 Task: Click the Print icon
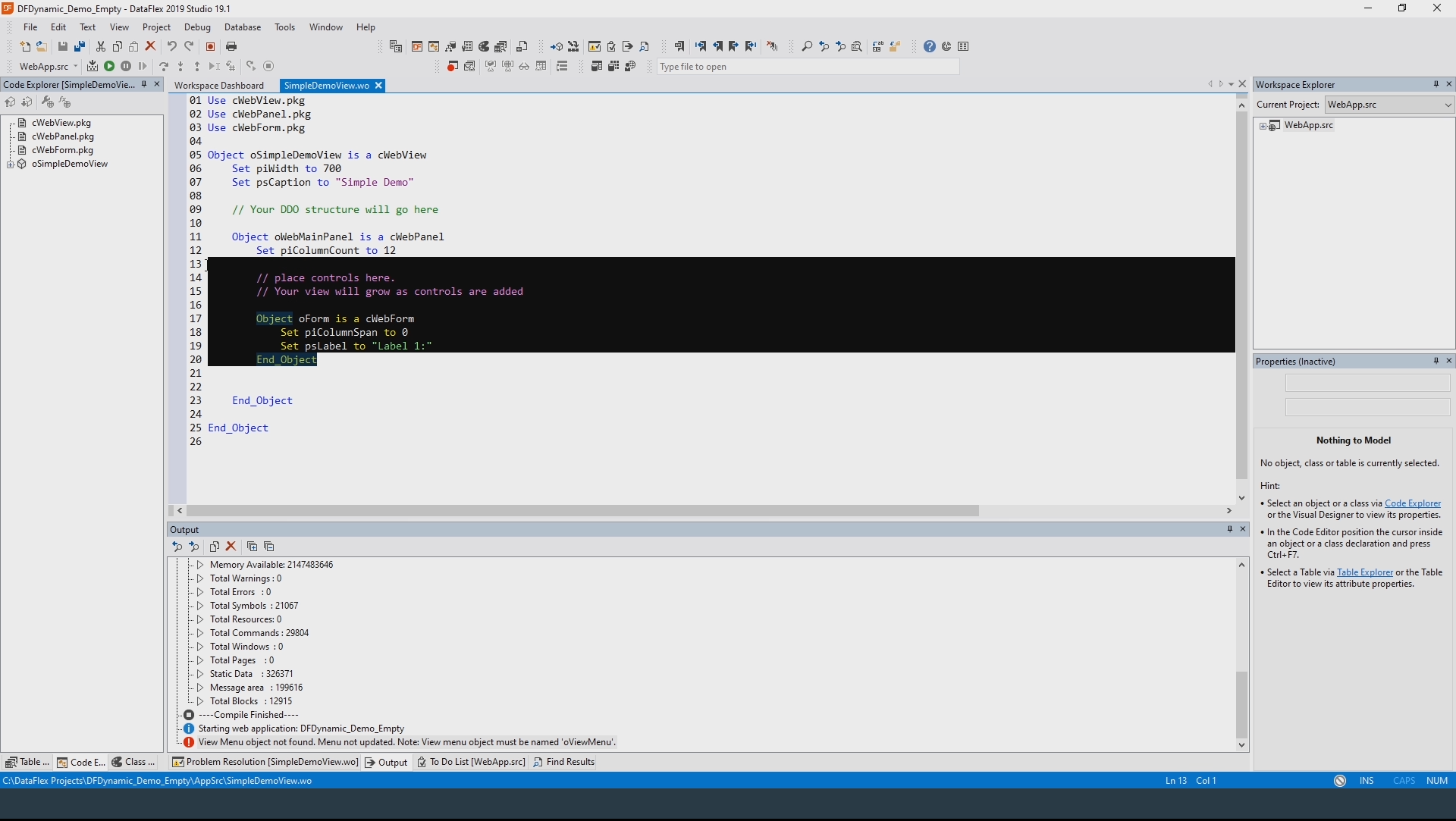tap(232, 47)
